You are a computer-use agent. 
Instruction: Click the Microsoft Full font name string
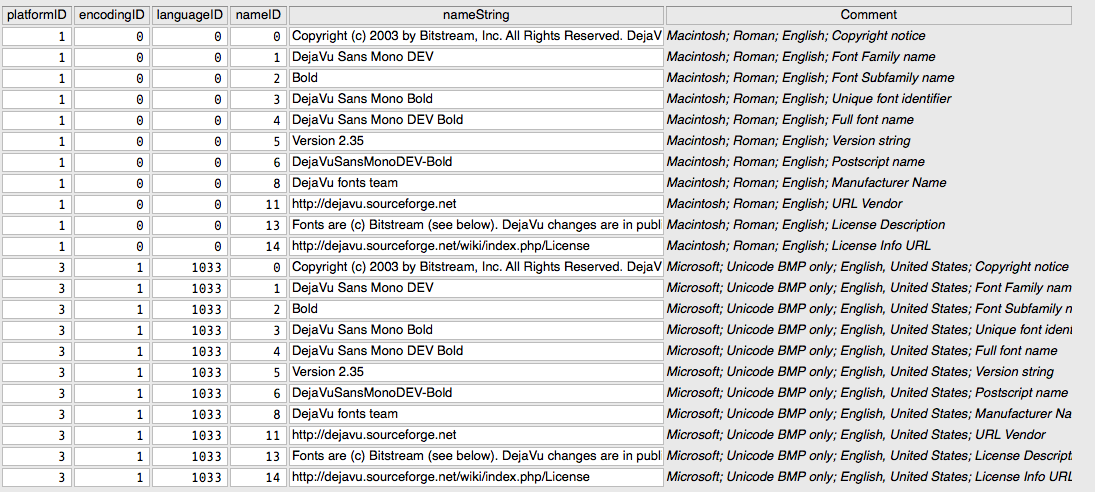[476, 351]
